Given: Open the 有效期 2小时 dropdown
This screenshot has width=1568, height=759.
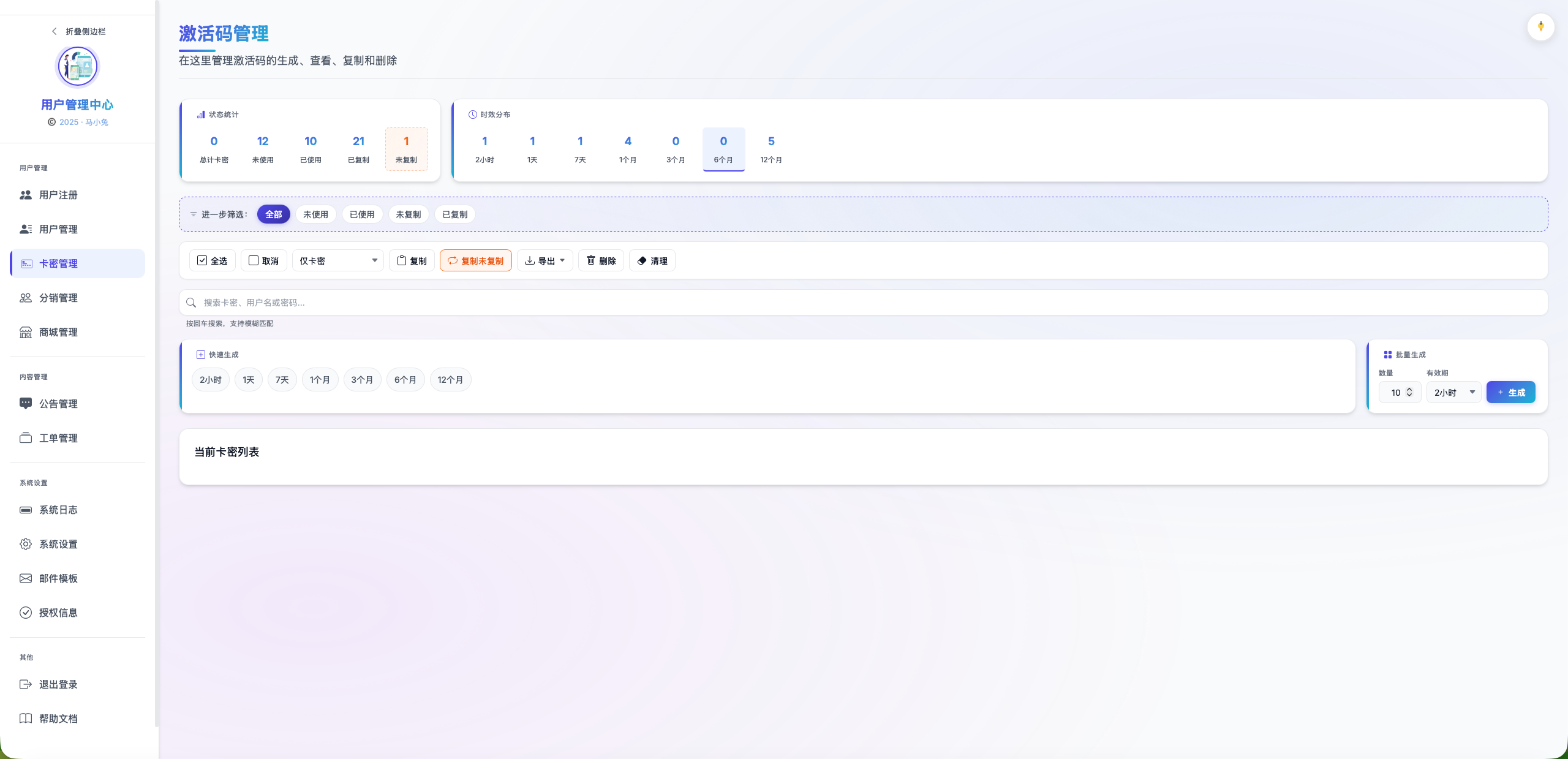Looking at the screenshot, I should (x=1453, y=393).
